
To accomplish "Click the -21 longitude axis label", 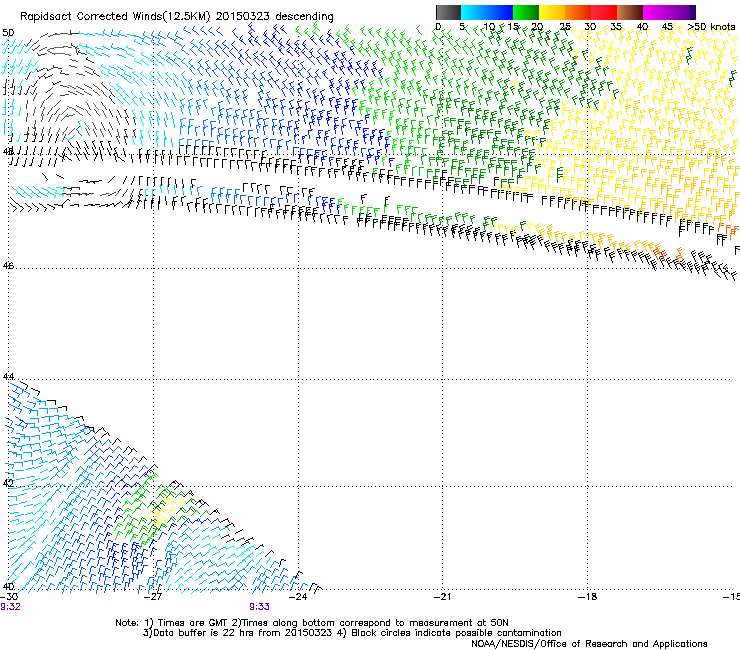I will (x=443, y=597).
